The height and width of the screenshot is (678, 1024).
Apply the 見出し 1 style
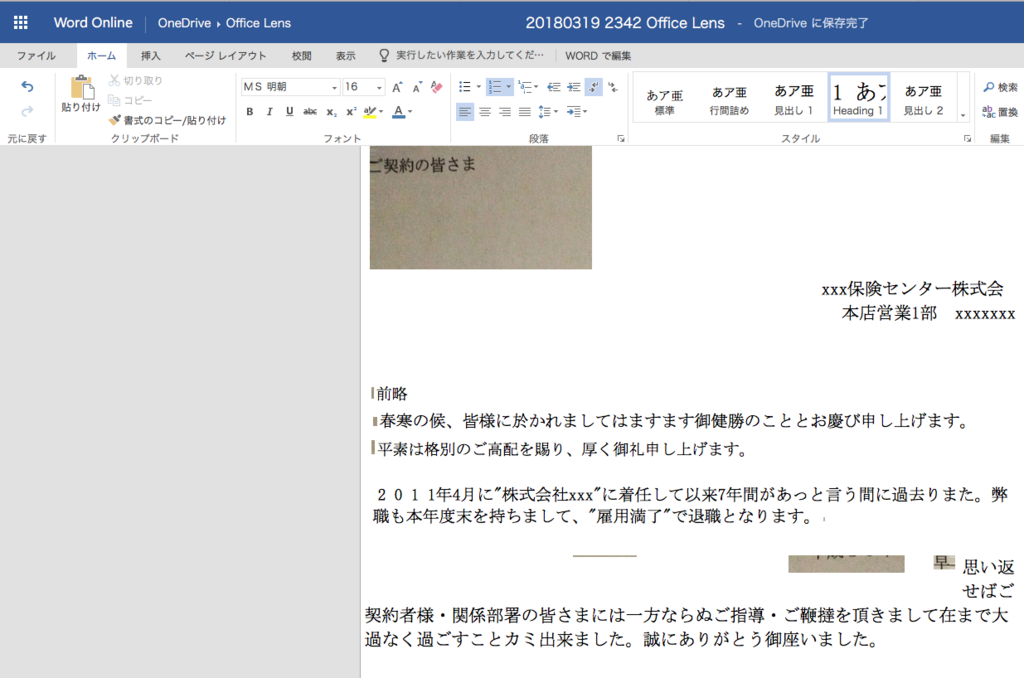[794, 98]
